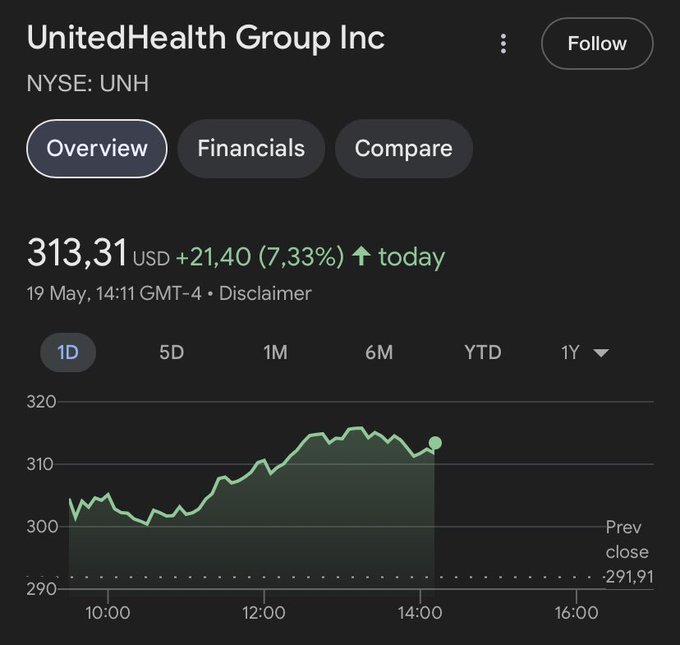Viewport: 680px width, 645px height.
Task: Click the 313,31 price value
Action: 77,254
